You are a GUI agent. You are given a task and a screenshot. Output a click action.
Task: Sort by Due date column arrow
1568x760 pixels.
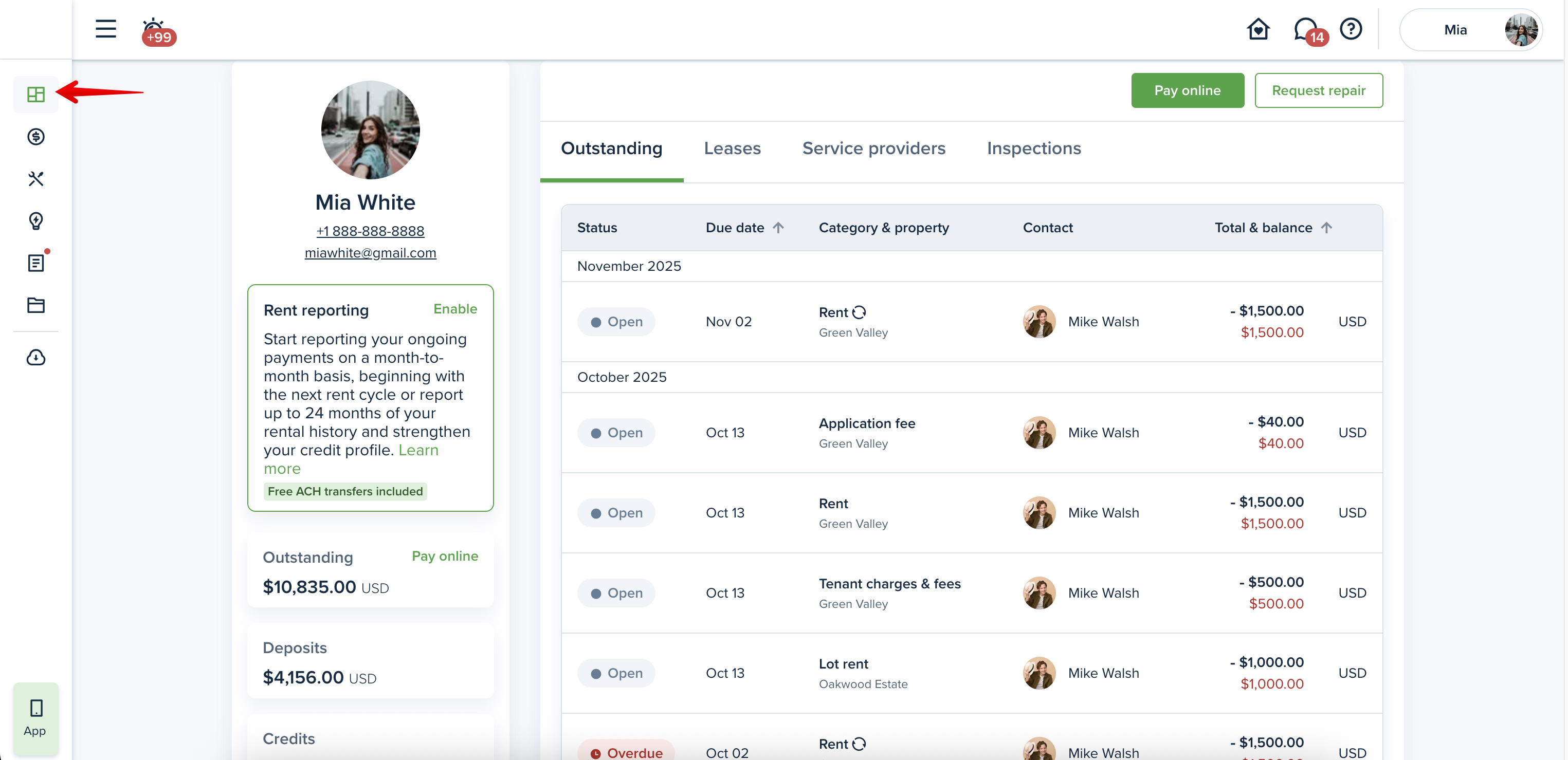[x=778, y=228]
